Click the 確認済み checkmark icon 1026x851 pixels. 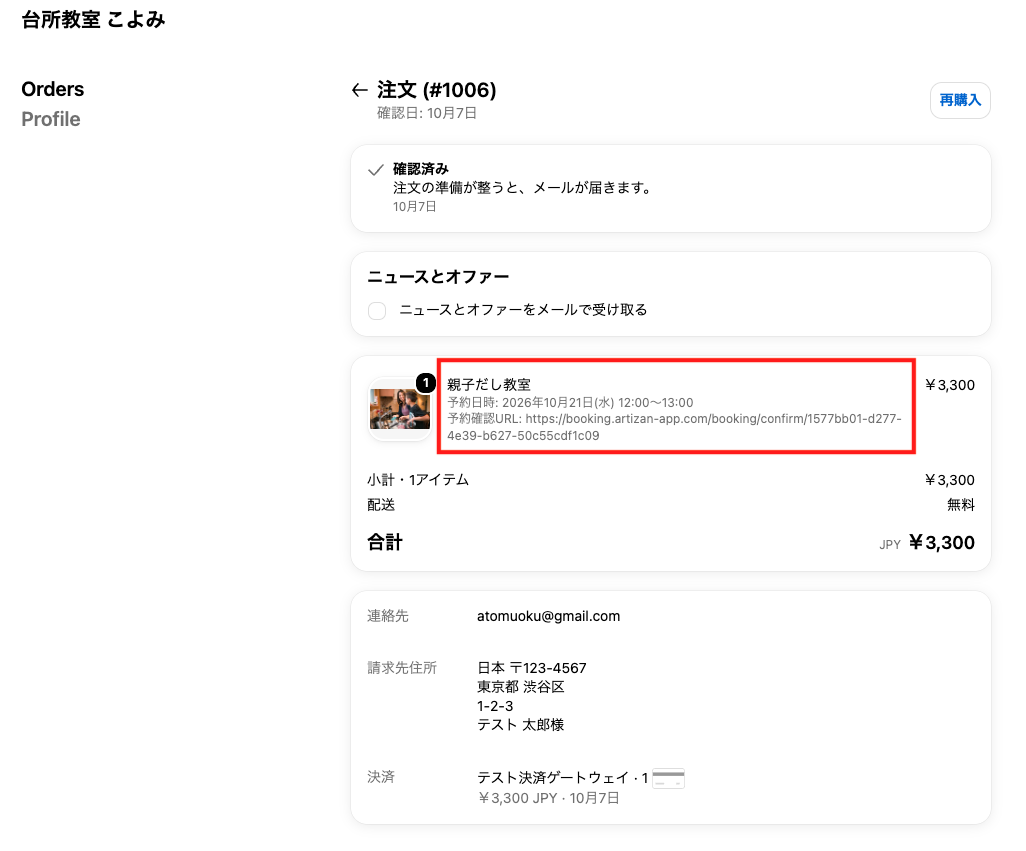(x=376, y=170)
